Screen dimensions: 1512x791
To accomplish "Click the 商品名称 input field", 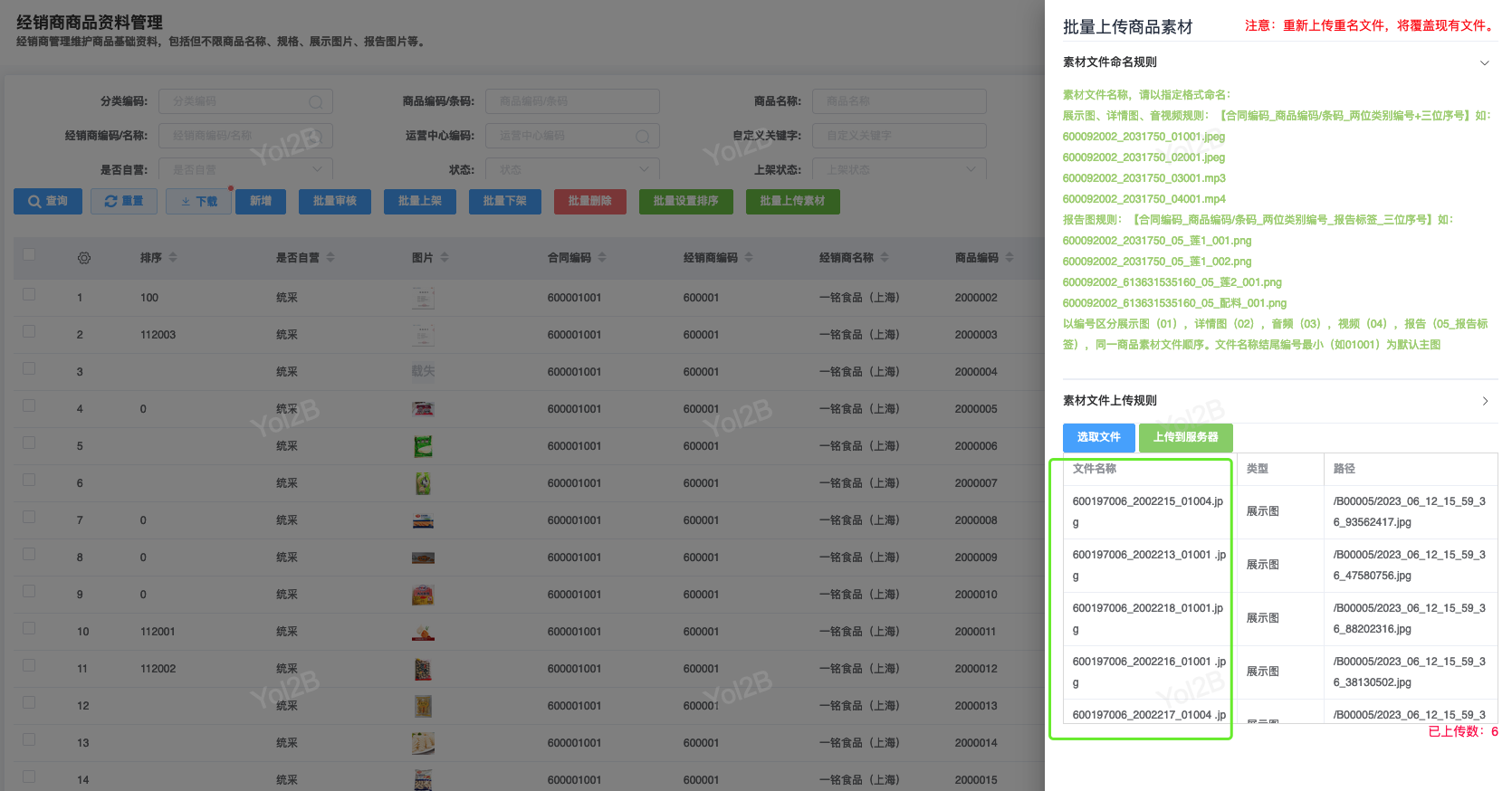I will tap(898, 101).
